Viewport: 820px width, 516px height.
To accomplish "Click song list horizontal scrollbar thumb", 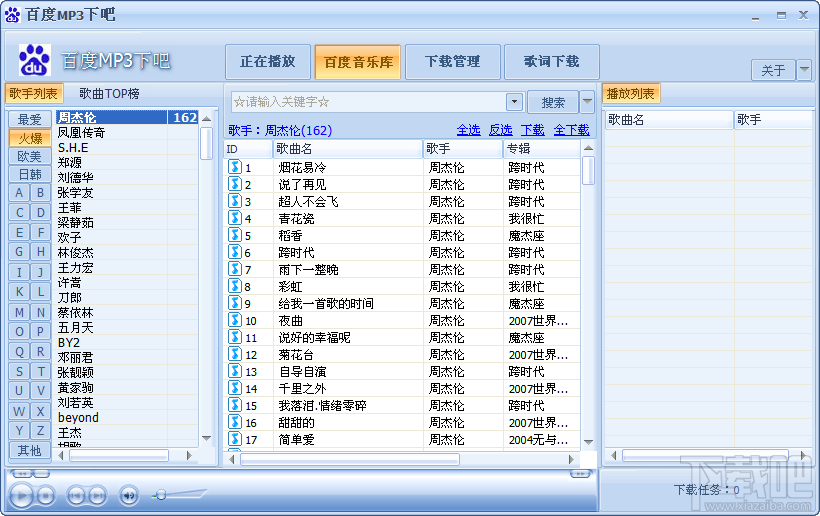I will pyautogui.click(x=349, y=459).
